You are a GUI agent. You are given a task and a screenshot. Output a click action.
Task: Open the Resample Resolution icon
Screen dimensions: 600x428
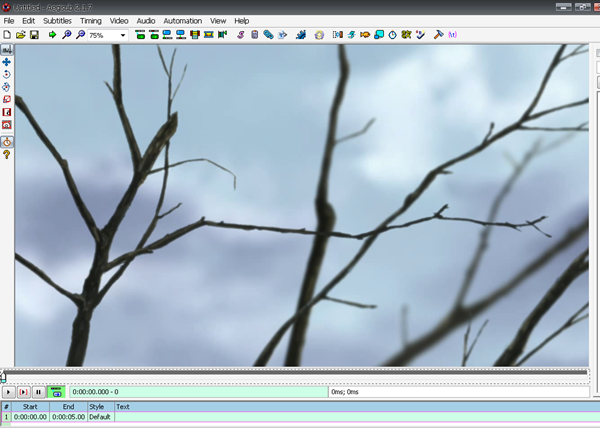point(379,35)
